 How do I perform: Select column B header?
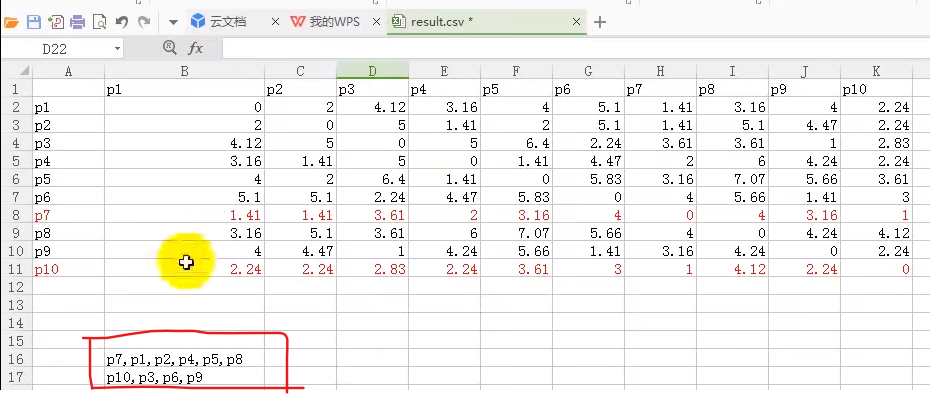coord(184,71)
